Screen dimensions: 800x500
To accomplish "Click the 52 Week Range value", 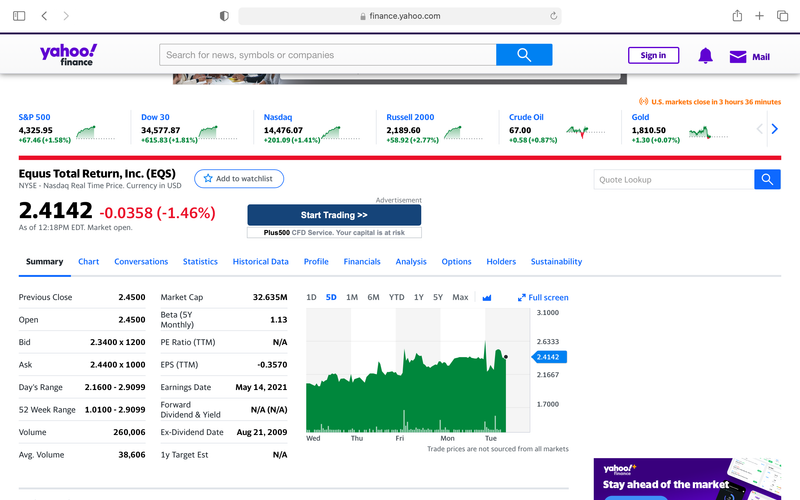I will point(115,409).
